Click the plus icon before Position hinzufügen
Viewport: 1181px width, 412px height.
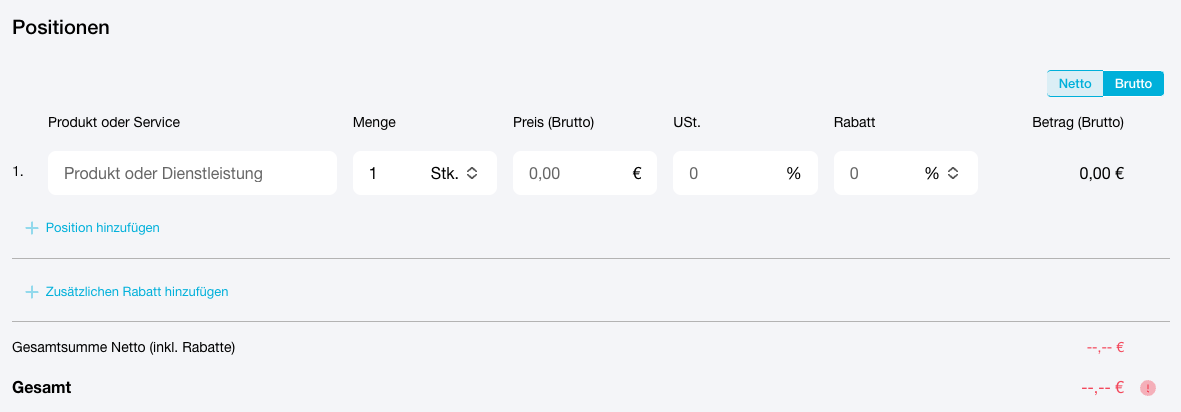pyautogui.click(x=32, y=228)
